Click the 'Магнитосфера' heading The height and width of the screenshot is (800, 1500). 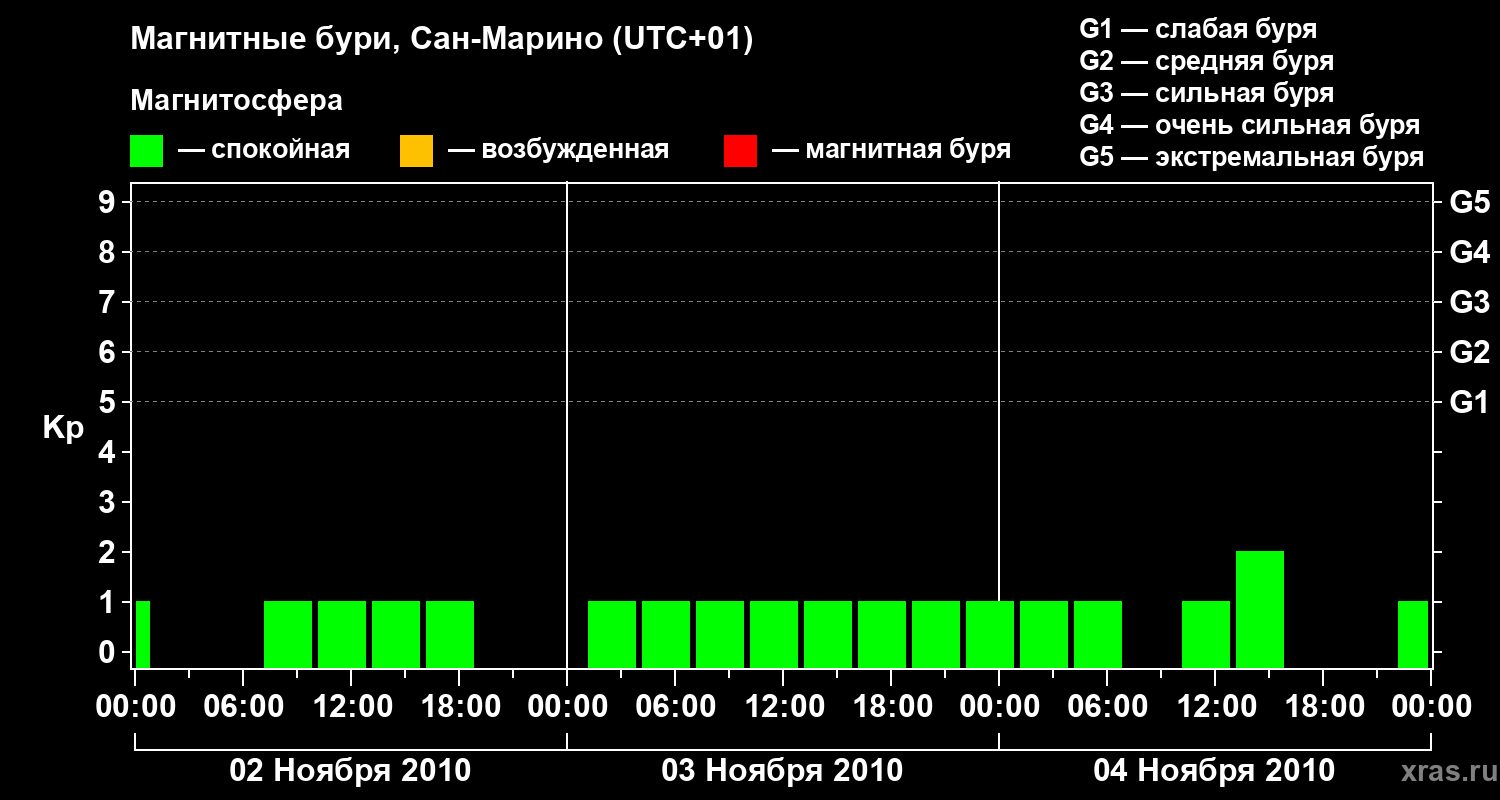click(236, 101)
